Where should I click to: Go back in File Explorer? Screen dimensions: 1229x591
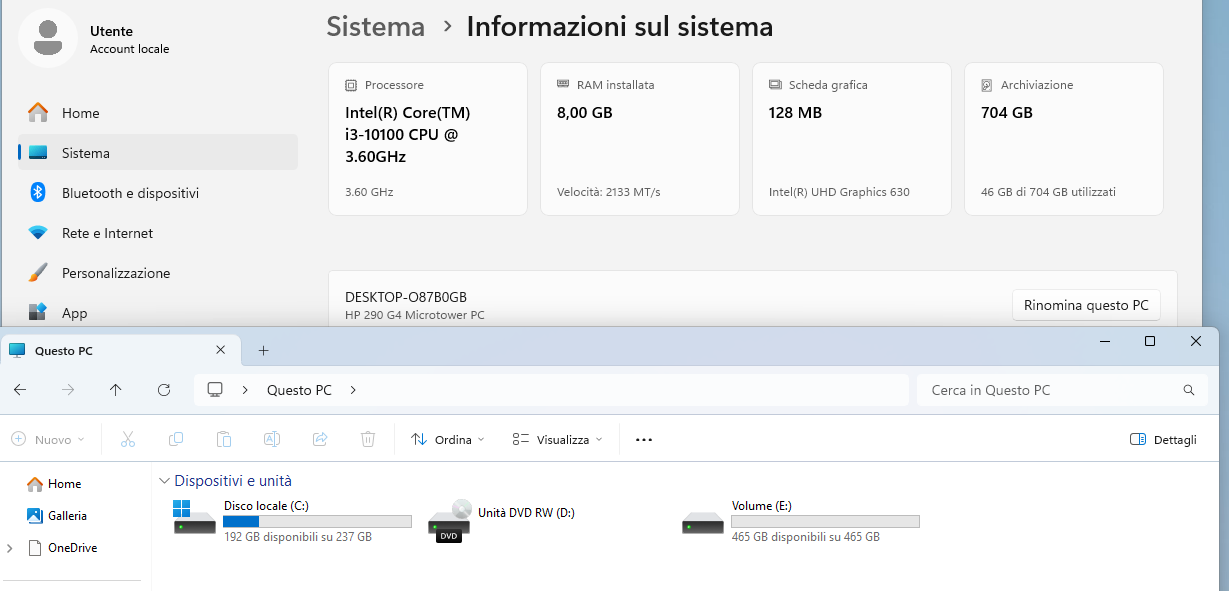[x=20, y=390]
